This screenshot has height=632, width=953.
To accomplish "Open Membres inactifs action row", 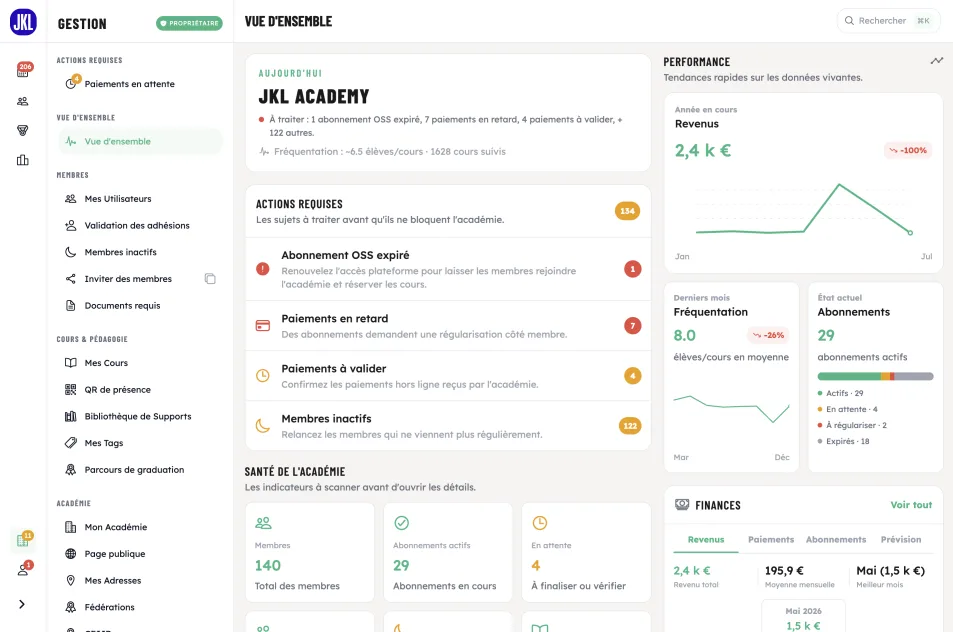I will (x=448, y=426).
